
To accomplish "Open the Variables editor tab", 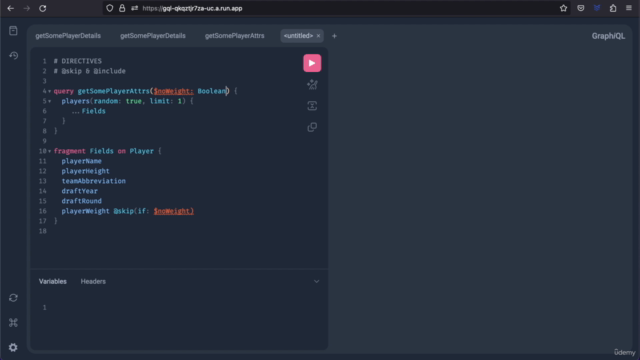I will [53, 281].
